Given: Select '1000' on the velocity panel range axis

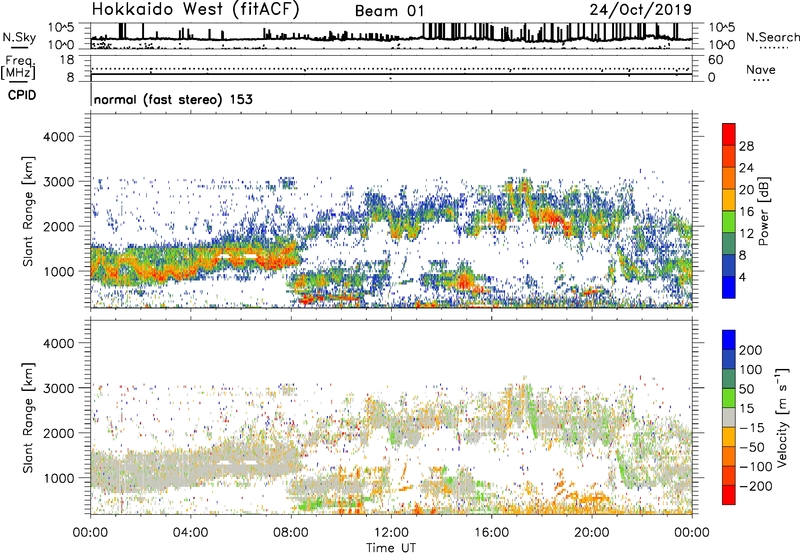Looking at the screenshot, I should click(59, 478).
